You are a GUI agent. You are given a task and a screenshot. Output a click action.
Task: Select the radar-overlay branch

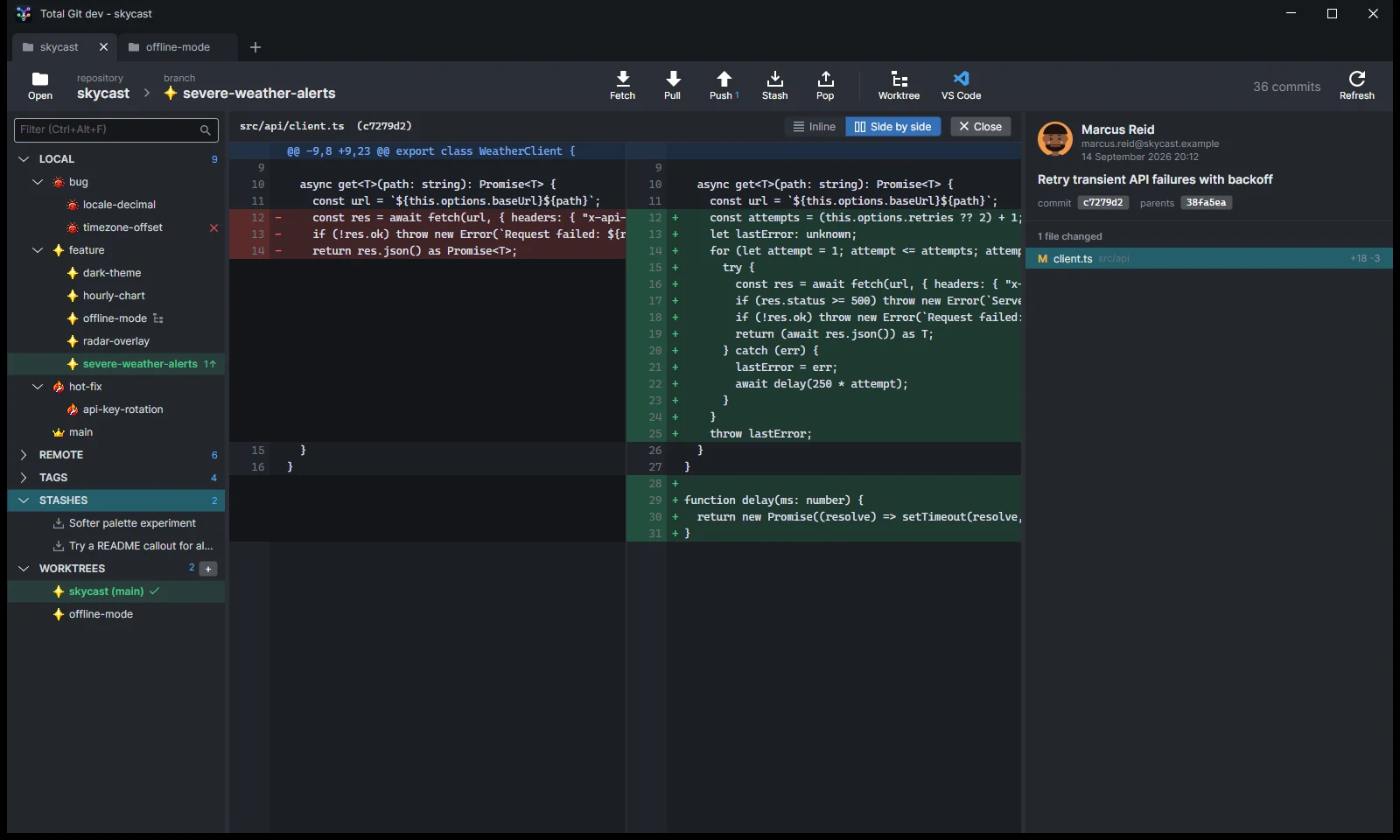click(x=116, y=341)
